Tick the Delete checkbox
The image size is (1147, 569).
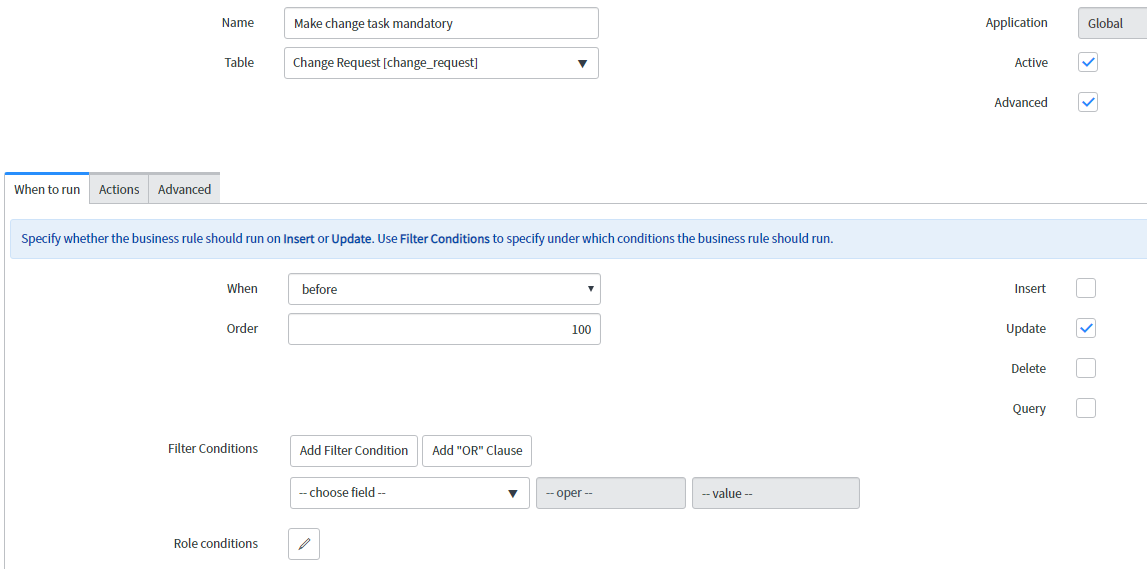1086,368
